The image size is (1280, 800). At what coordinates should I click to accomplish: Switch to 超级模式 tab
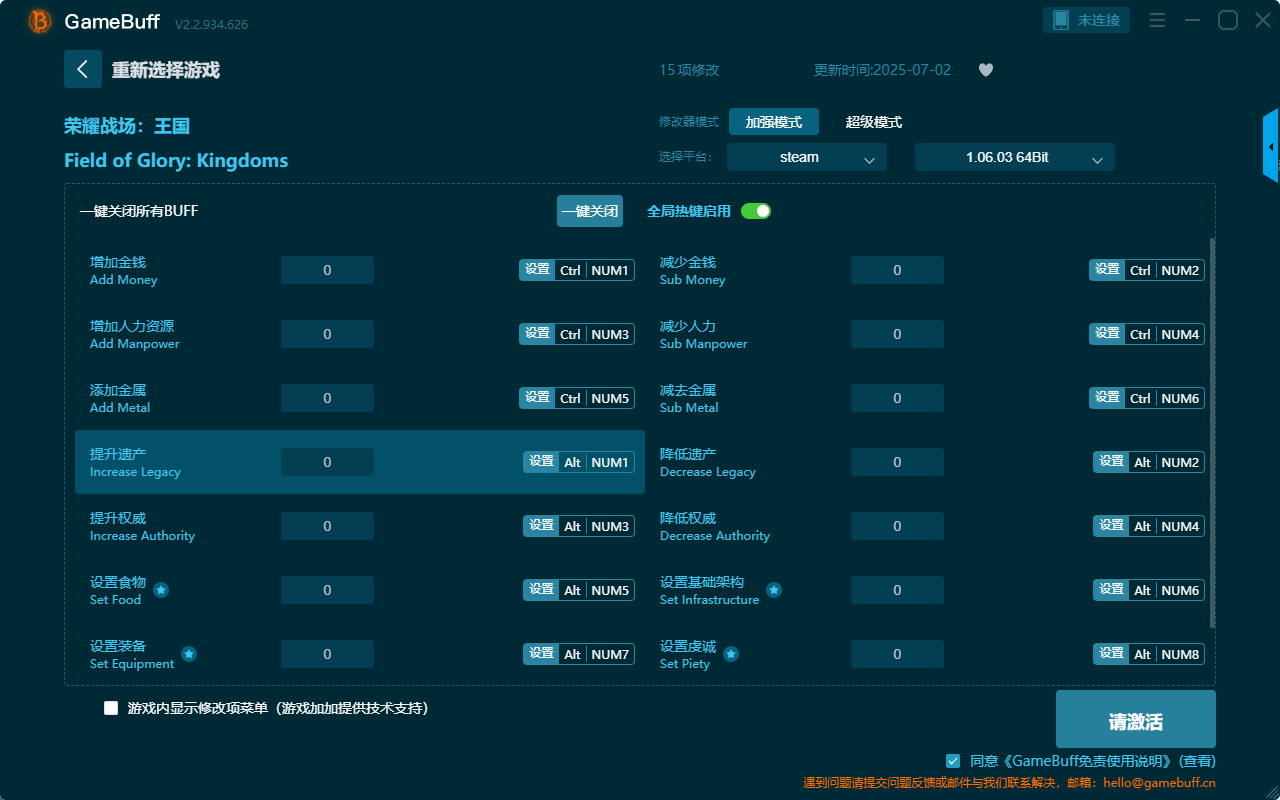pos(873,122)
